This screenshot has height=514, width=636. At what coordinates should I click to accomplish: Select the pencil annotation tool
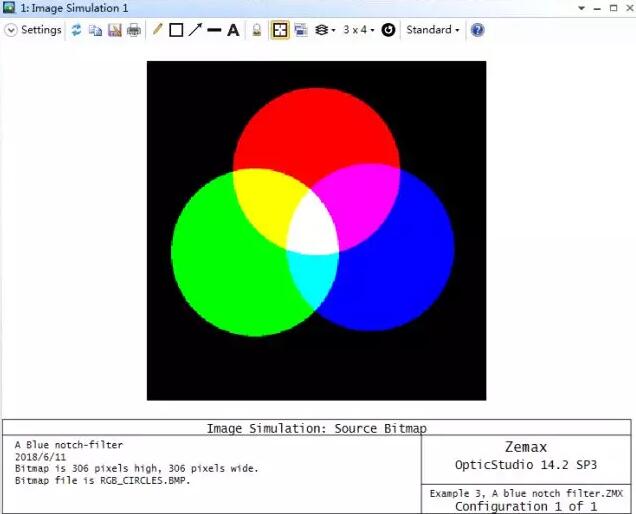(157, 30)
